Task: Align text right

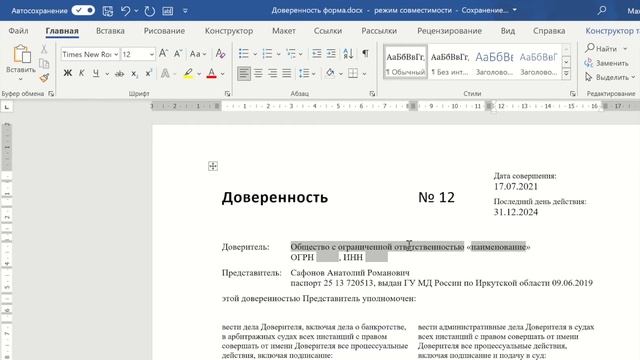Action: coord(273,73)
